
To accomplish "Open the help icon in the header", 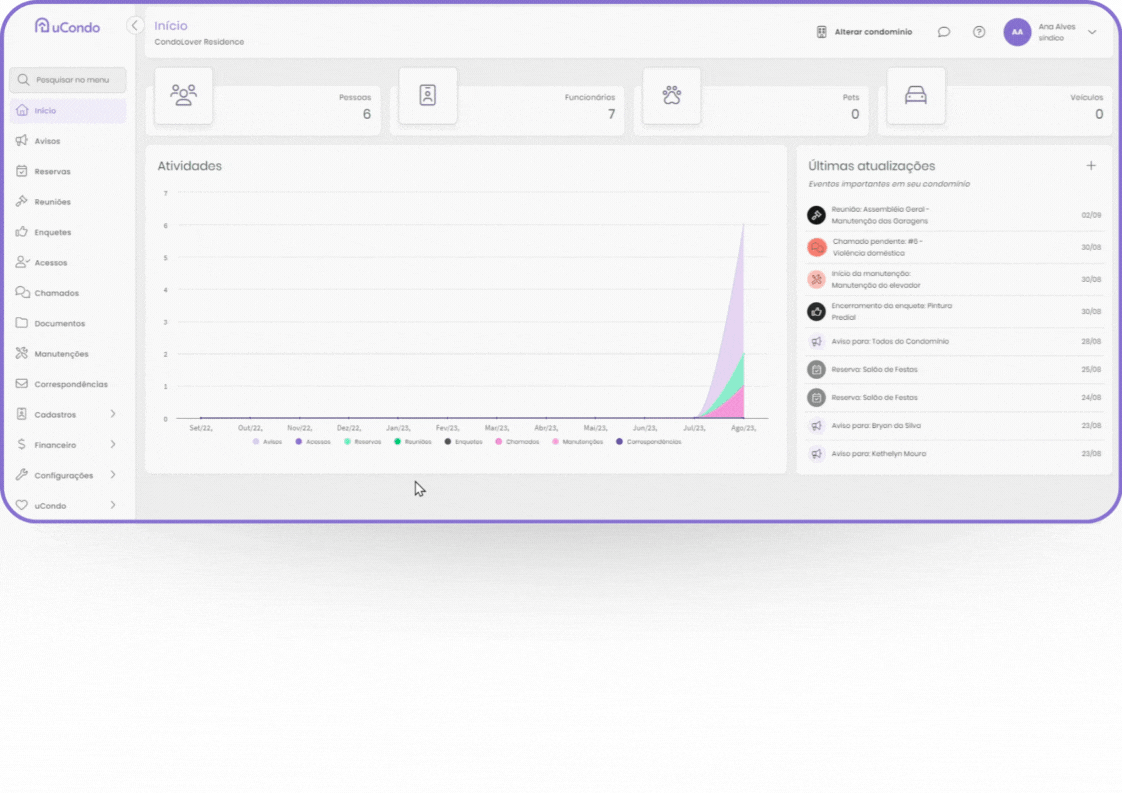I will pyautogui.click(x=978, y=31).
